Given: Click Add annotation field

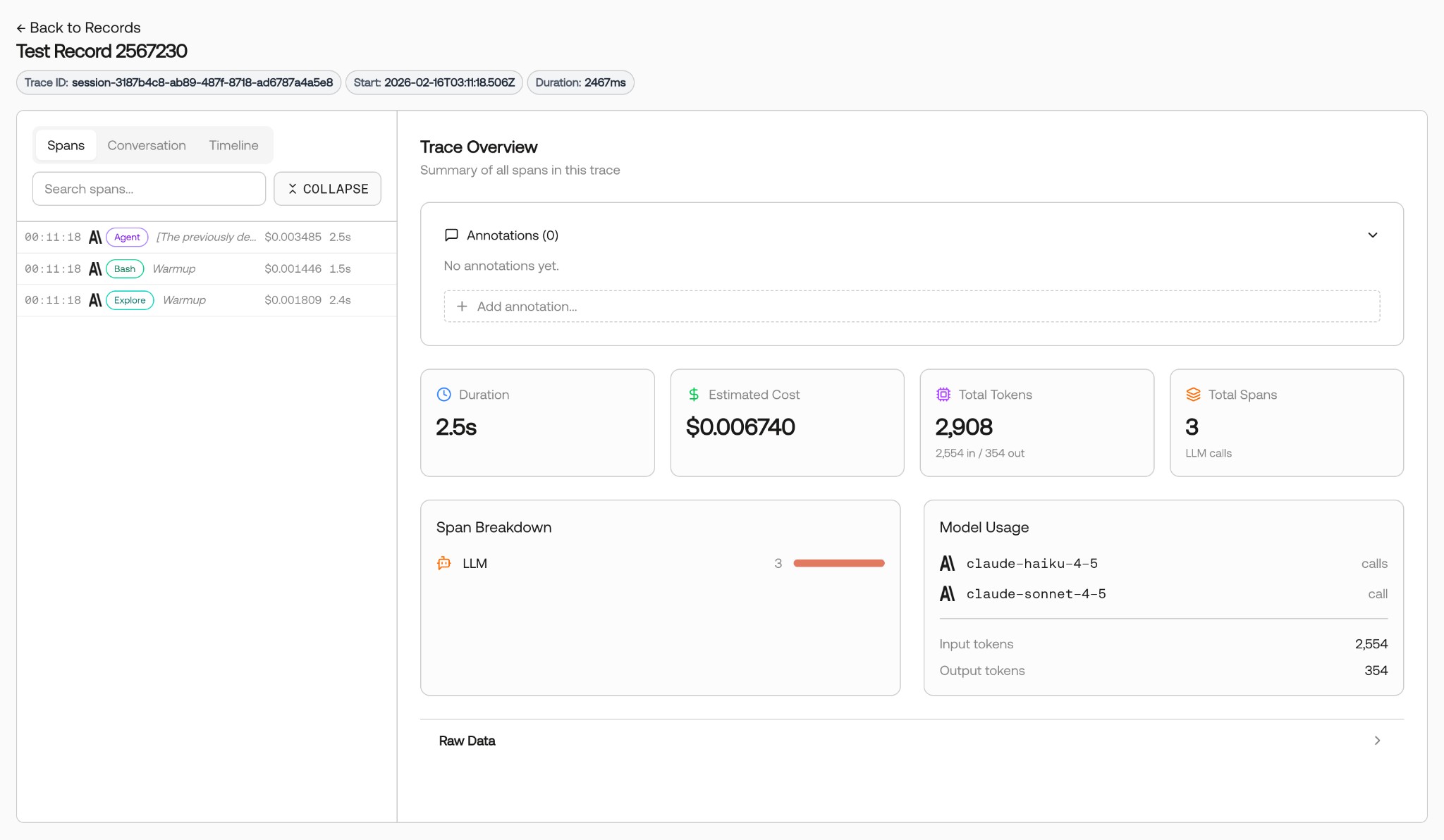Looking at the screenshot, I should click(912, 307).
